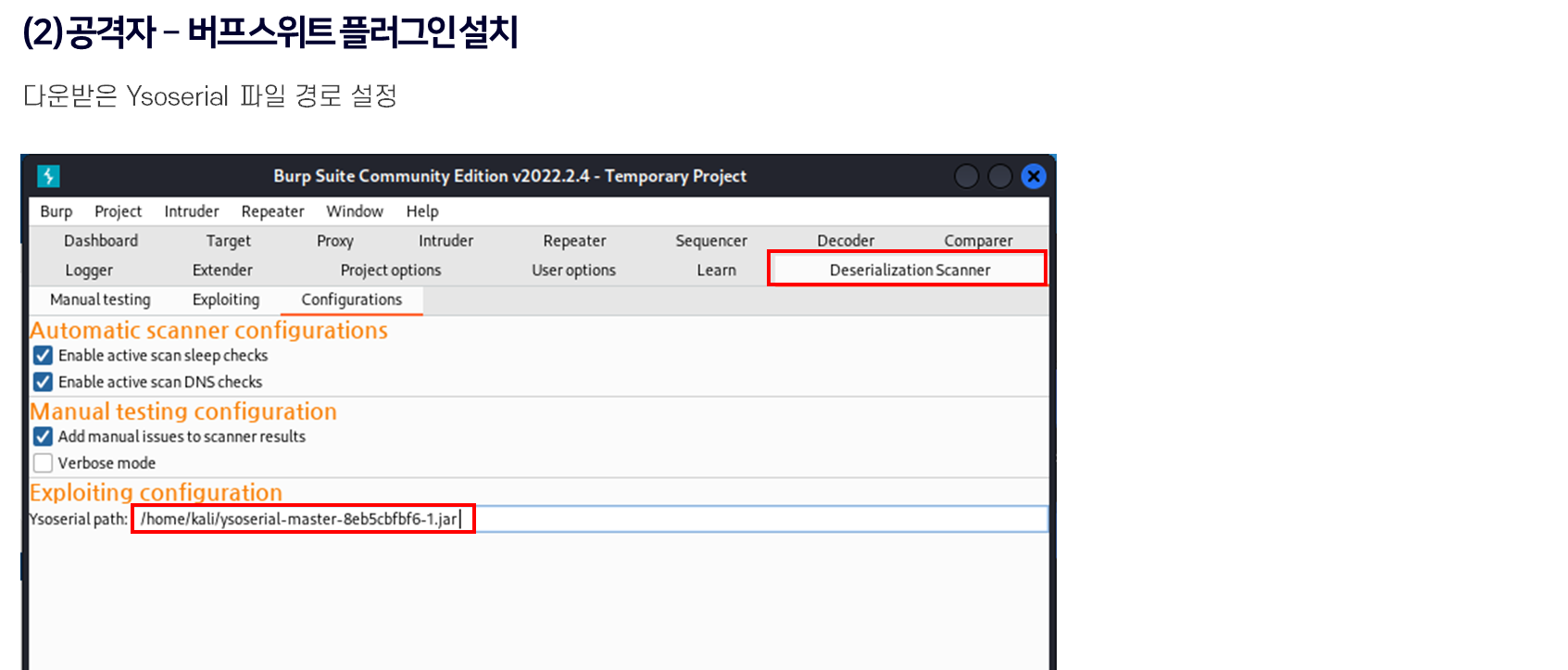Toggle Enable active scan sleep checks
Screen dimensions: 1568x670
click(43, 356)
